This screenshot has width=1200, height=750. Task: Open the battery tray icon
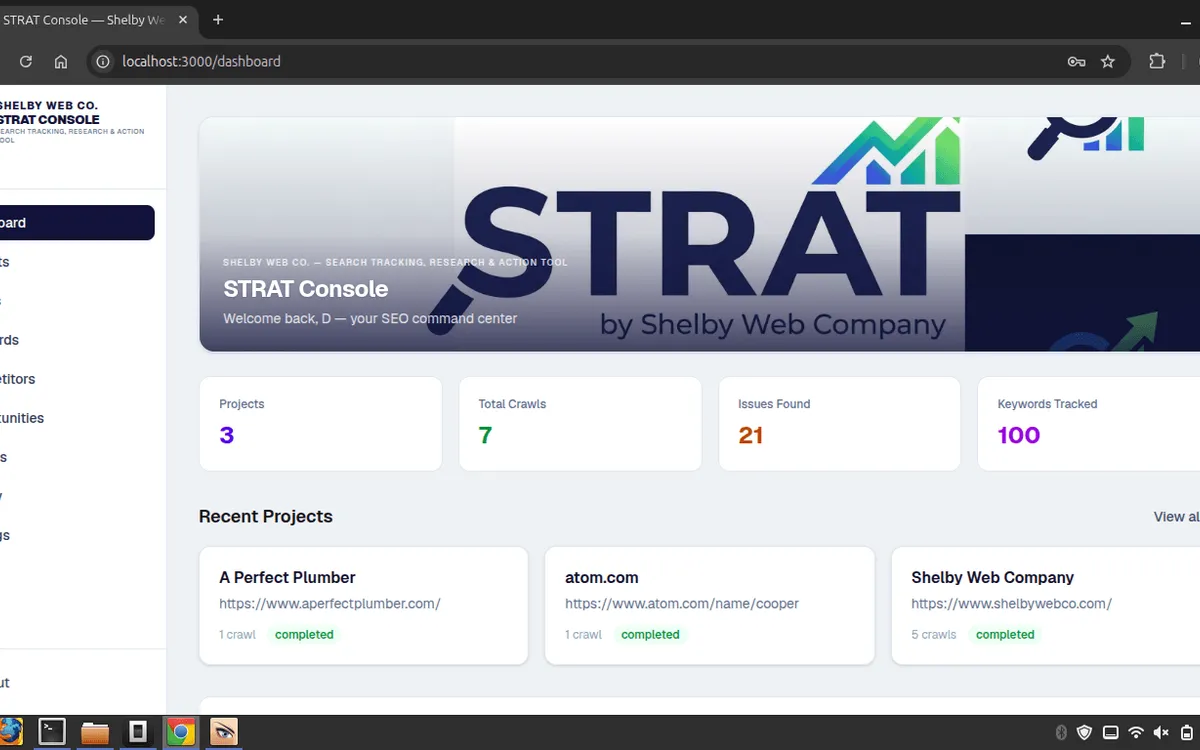tap(1187, 733)
